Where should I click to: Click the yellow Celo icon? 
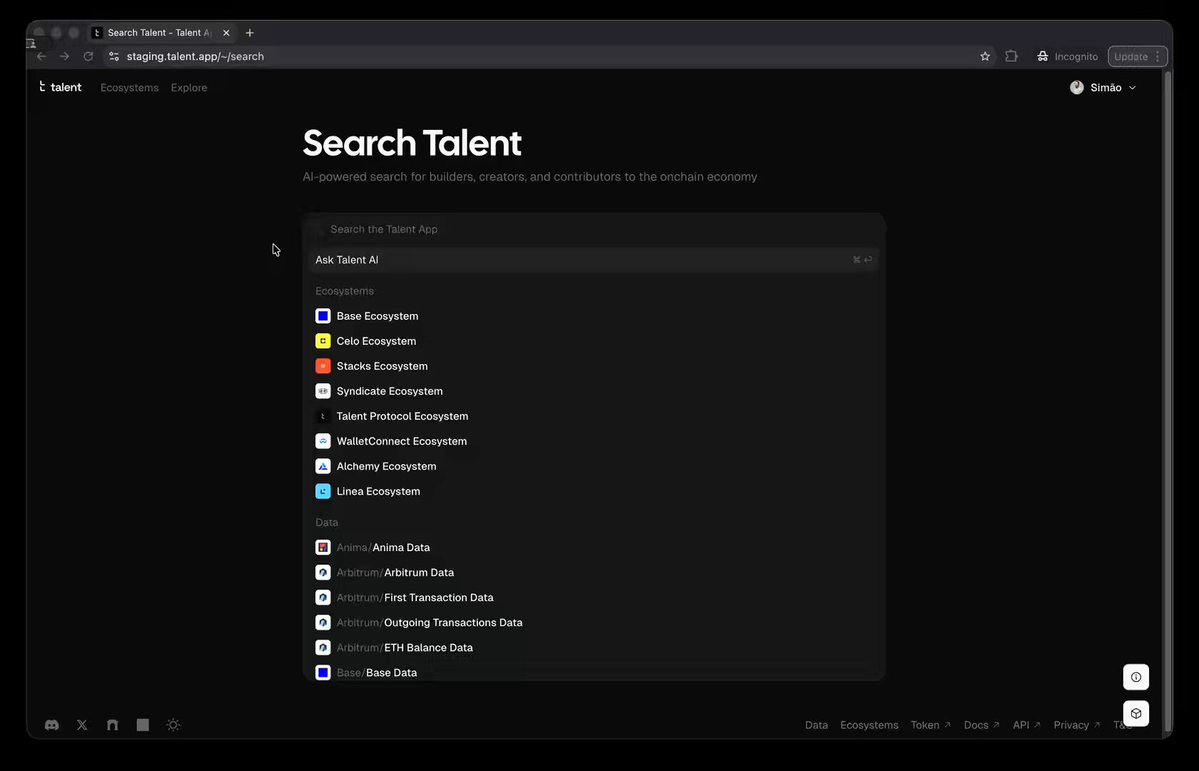[x=323, y=341]
